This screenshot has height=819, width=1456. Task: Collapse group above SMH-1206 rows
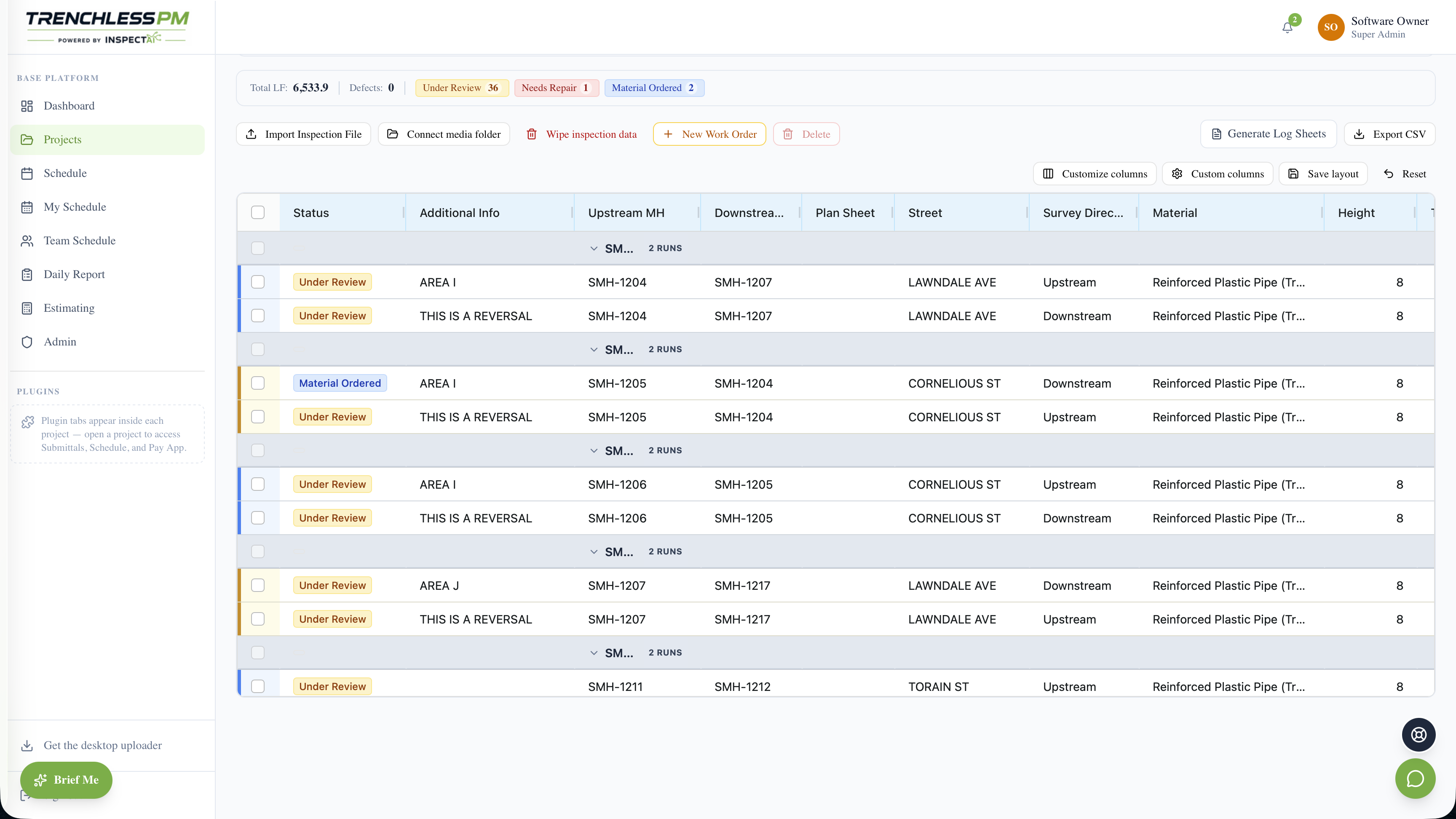(x=594, y=450)
